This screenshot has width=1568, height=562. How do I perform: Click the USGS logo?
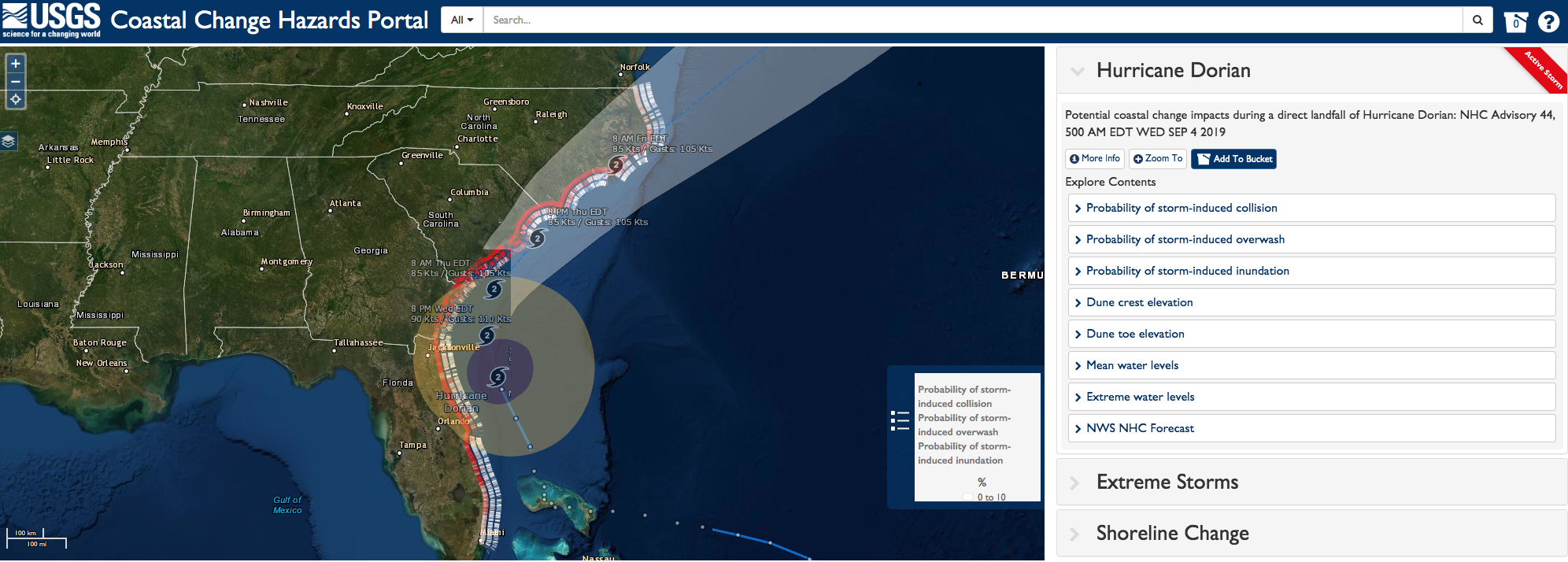pyautogui.click(x=51, y=20)
